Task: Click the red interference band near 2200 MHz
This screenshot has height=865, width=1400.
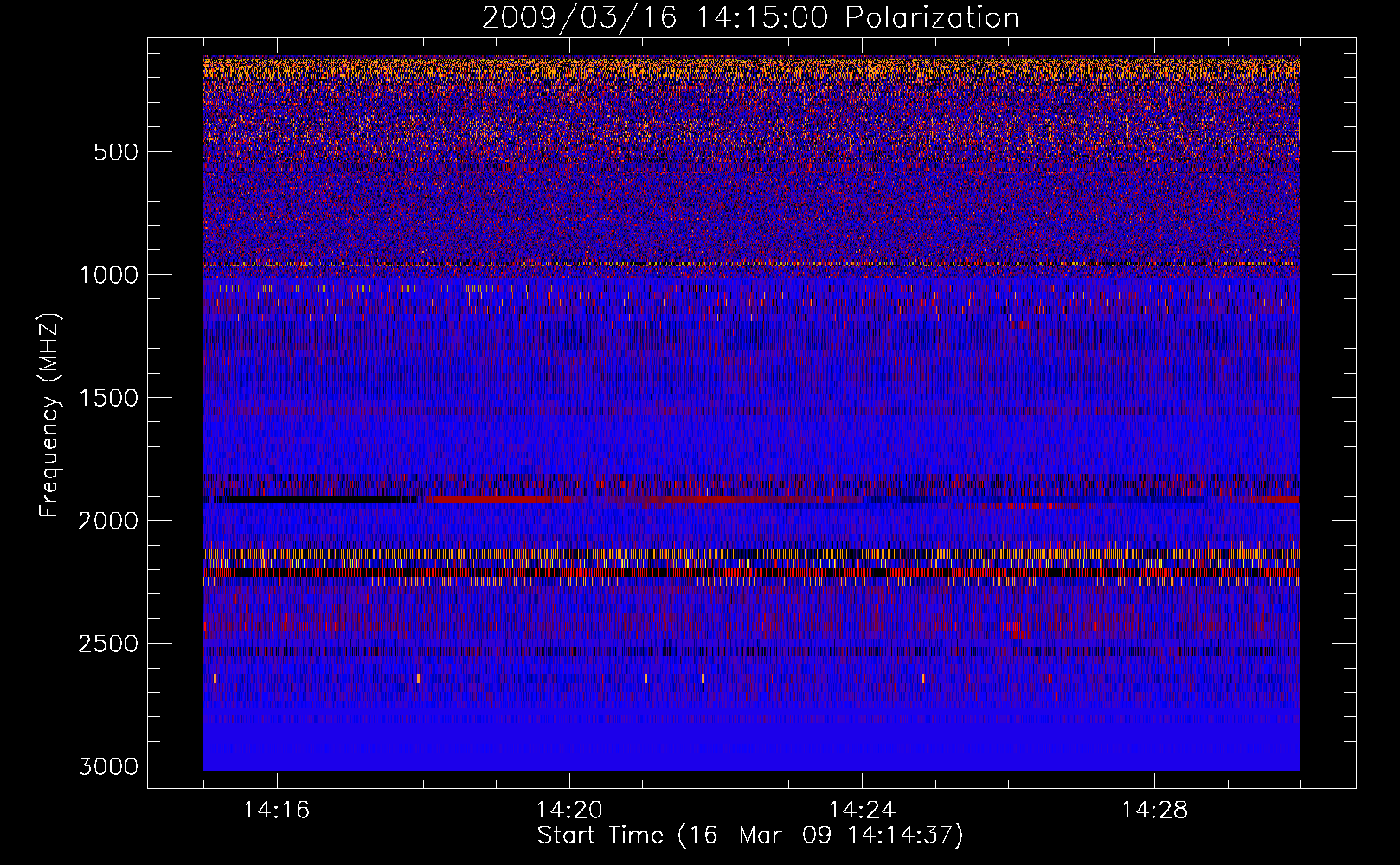Action: 751,573
